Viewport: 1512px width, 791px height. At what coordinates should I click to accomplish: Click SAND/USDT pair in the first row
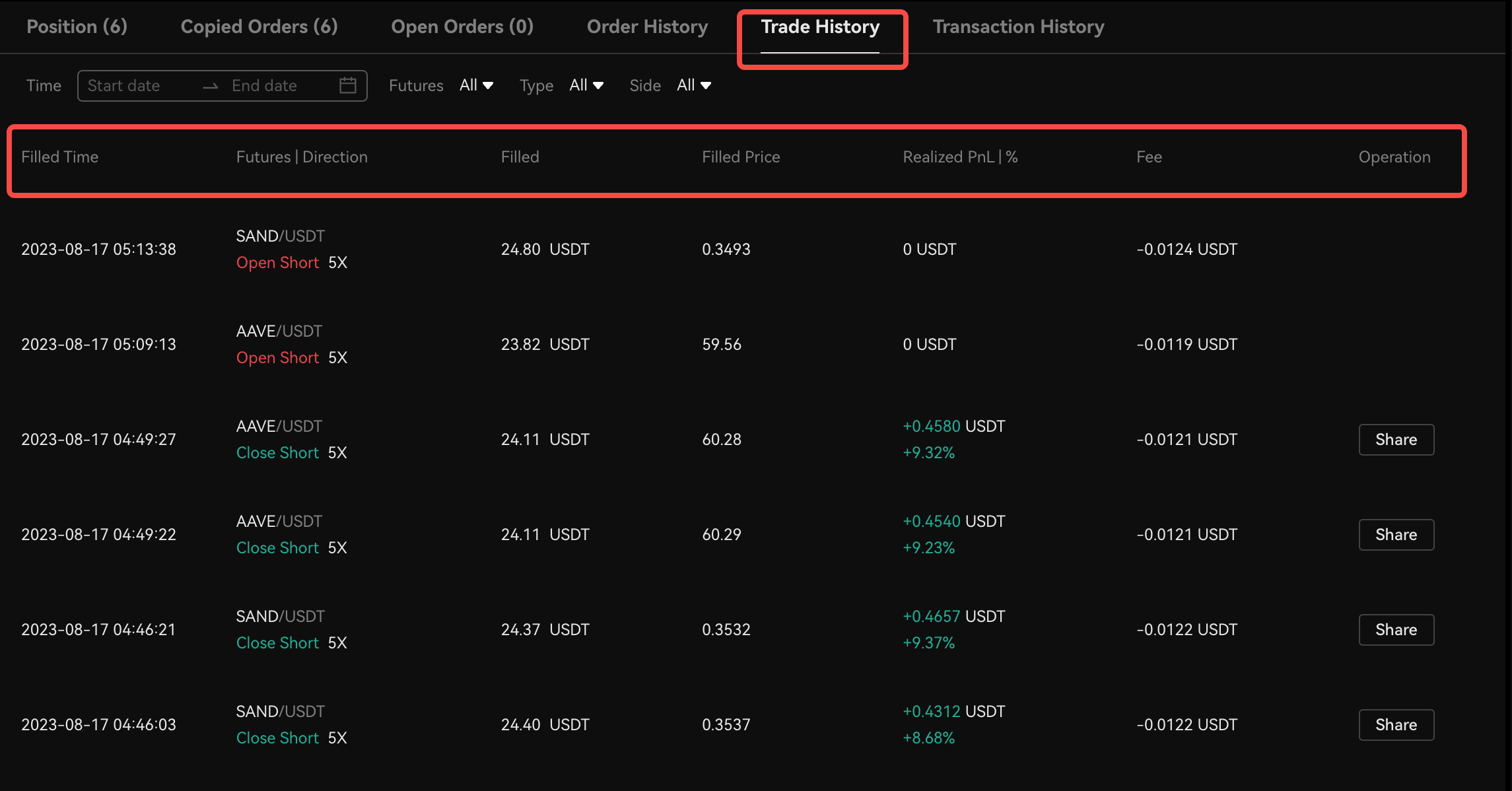pyautogui.click(x=280, y=236)
